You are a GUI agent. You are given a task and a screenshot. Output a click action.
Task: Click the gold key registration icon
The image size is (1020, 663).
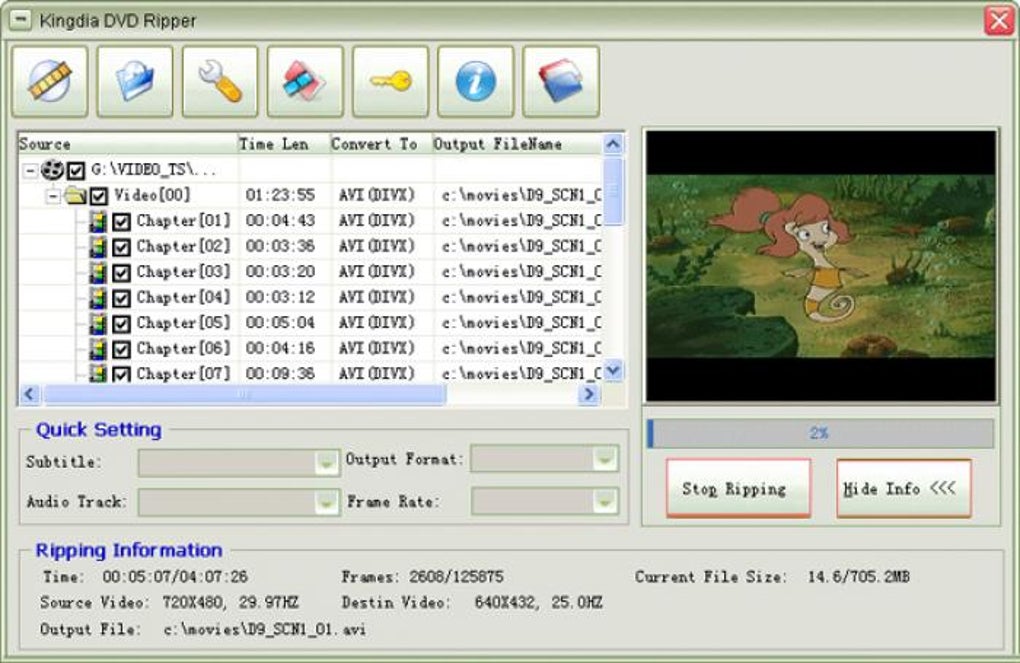(390, 81)
